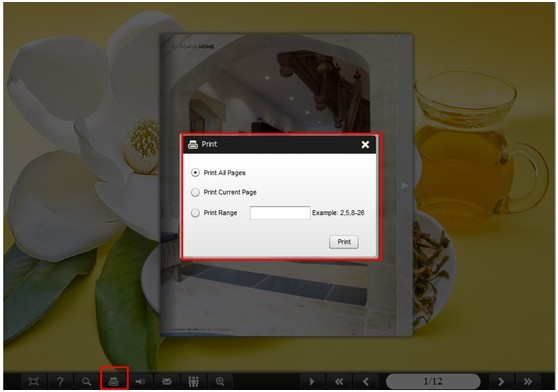Select Print Range option
This screenshot has width=558, height=392.
pos(195,213)
